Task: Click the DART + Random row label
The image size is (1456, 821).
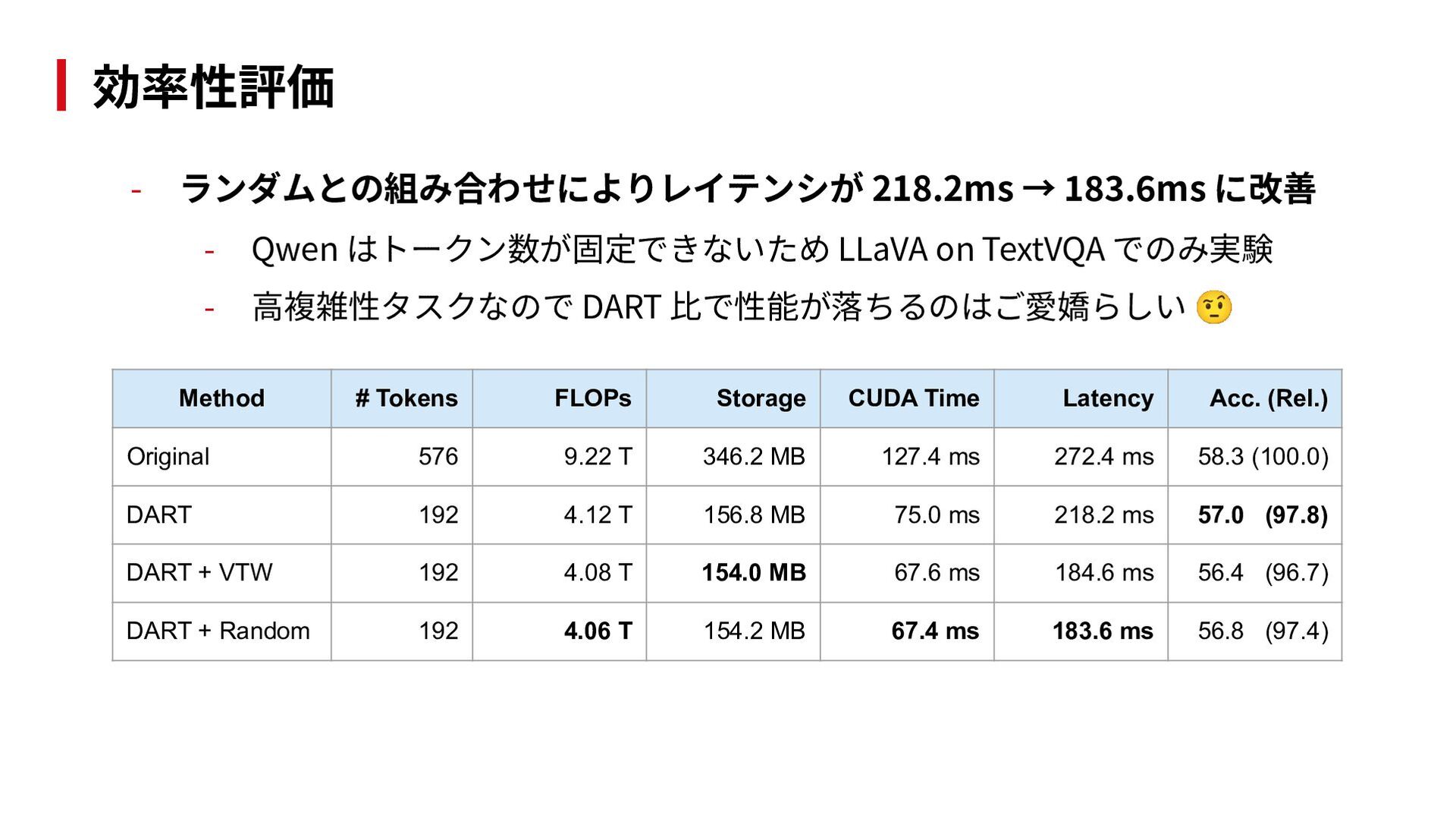Action: 218,631
